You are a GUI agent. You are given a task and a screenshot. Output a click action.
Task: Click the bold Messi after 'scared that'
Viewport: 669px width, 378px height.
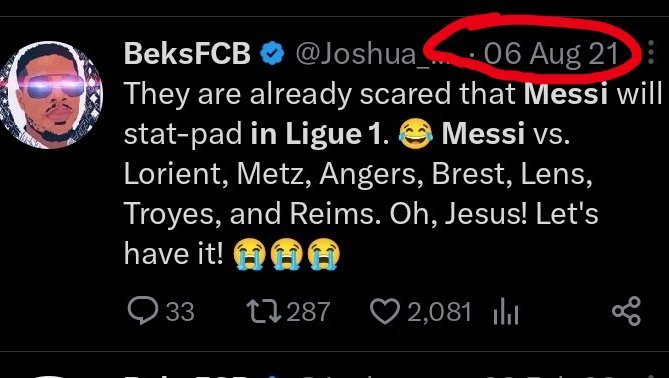(566, 93)
